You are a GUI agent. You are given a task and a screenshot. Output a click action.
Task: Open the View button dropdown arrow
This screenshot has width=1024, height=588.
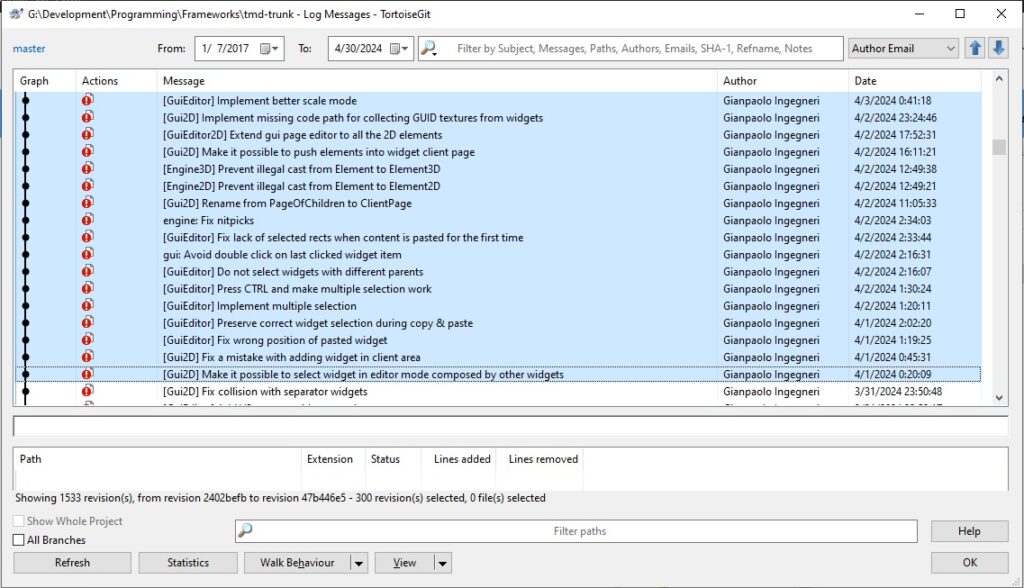point(443,563)
